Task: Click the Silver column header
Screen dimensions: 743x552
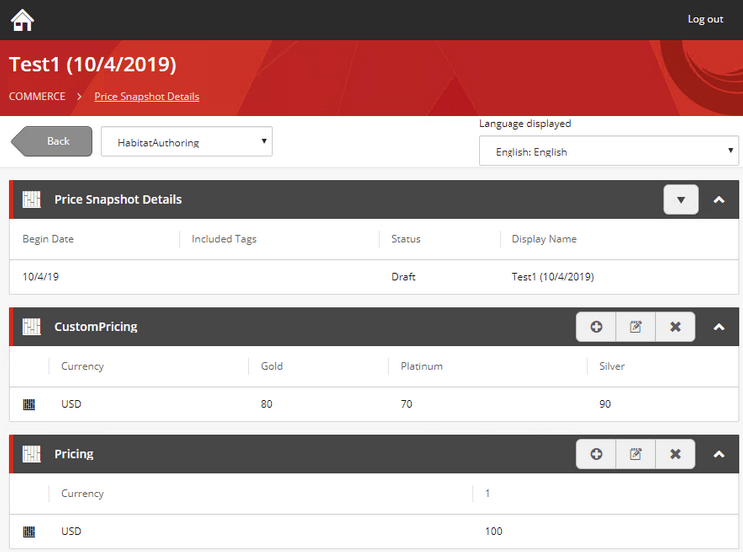Action: coord(612,366)
